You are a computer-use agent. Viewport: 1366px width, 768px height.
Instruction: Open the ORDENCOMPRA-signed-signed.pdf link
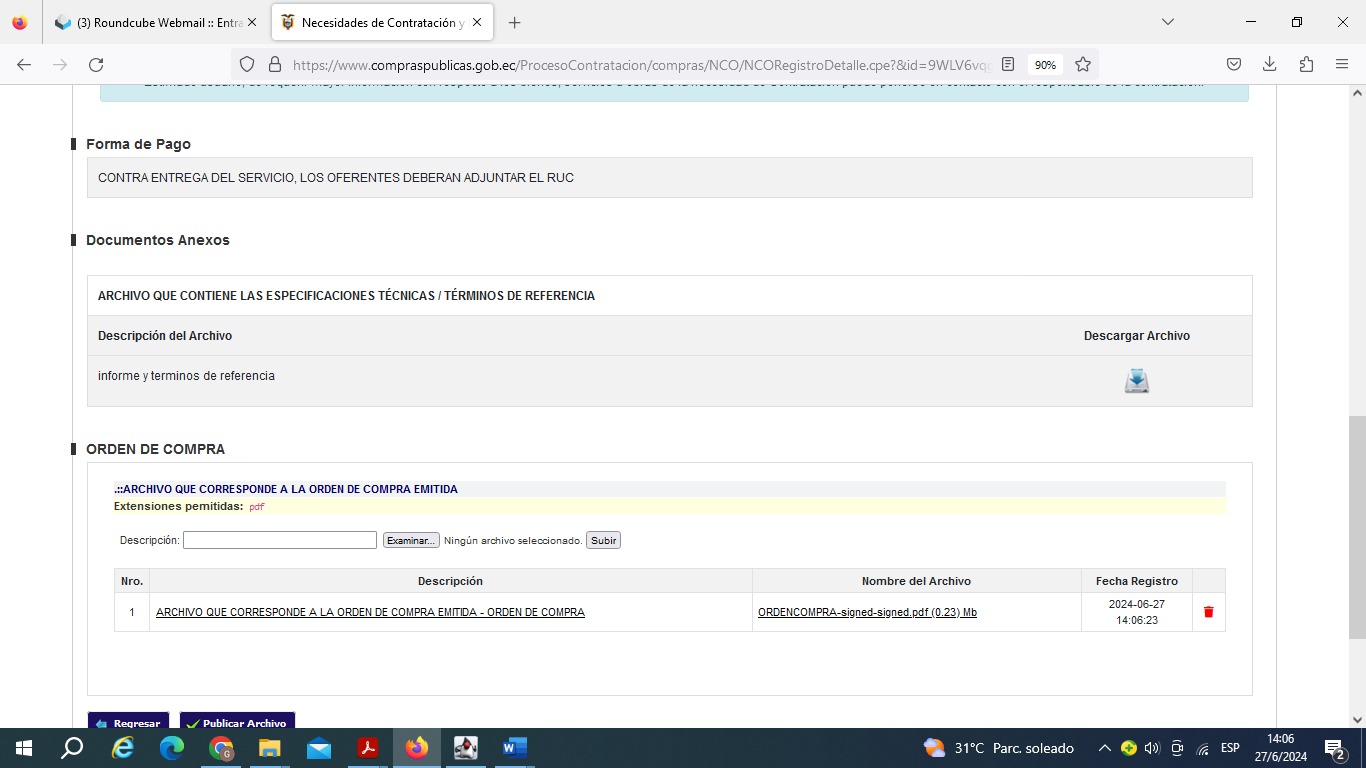tap(867, 612)
